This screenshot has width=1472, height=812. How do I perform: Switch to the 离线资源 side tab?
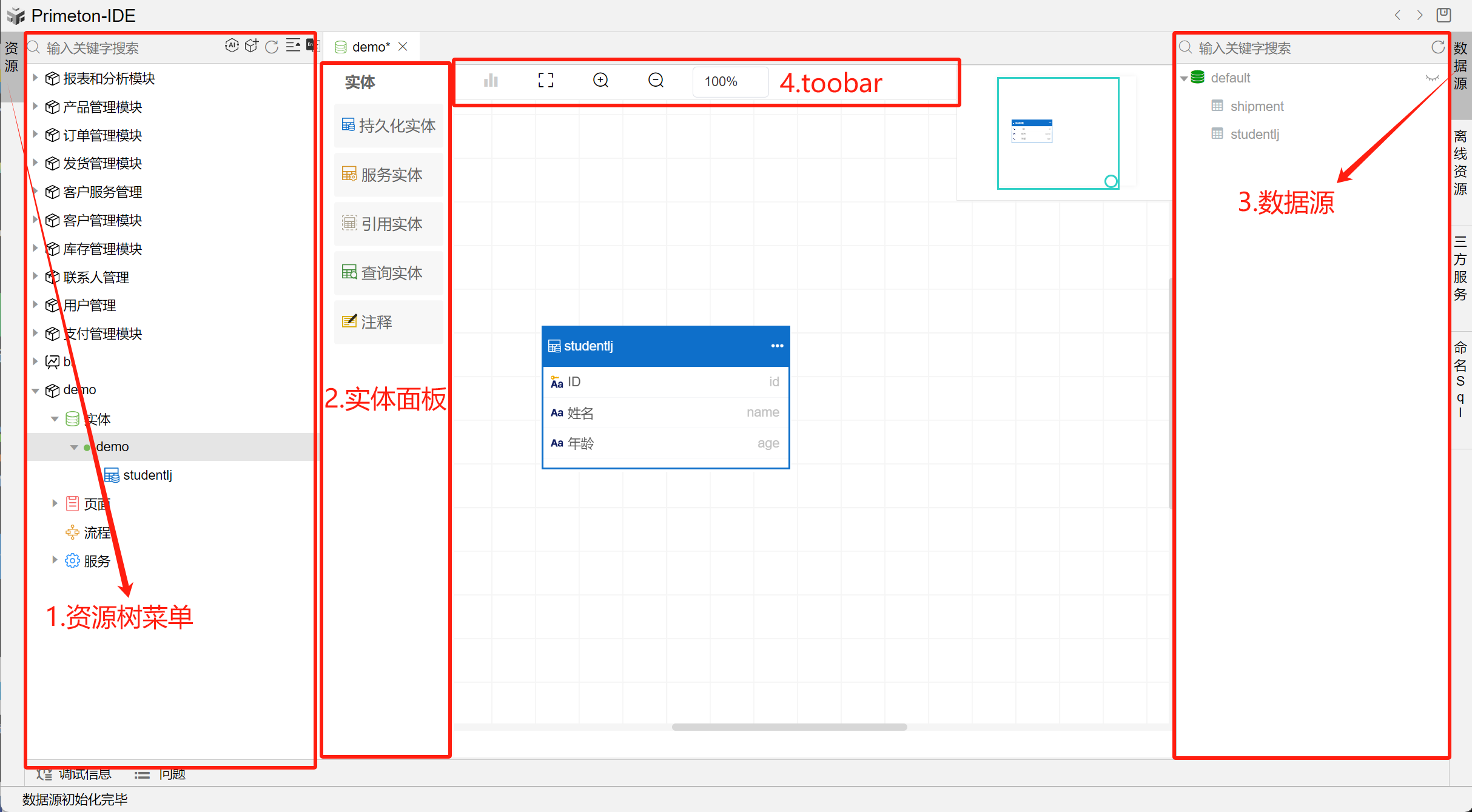point(1460,163)
